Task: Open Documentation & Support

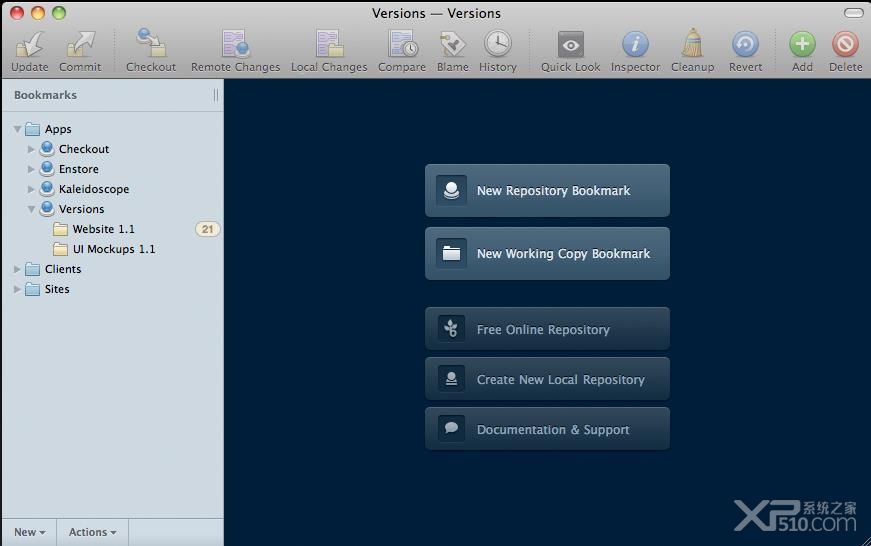Action: pos(547,429)
